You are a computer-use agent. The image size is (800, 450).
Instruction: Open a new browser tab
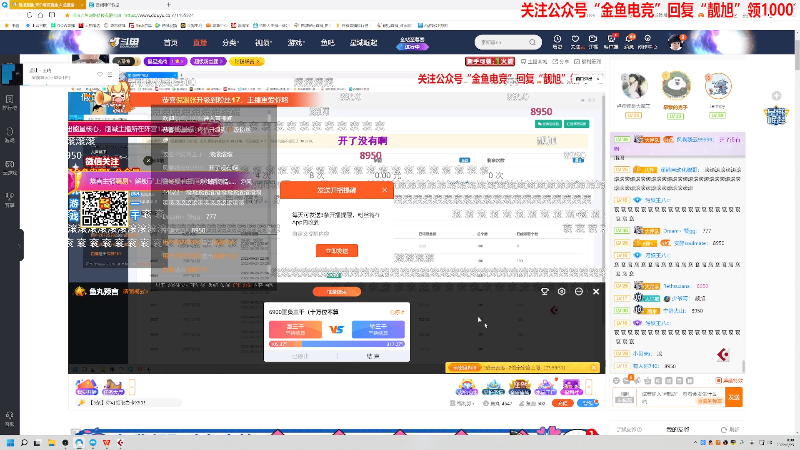(168, 5)
